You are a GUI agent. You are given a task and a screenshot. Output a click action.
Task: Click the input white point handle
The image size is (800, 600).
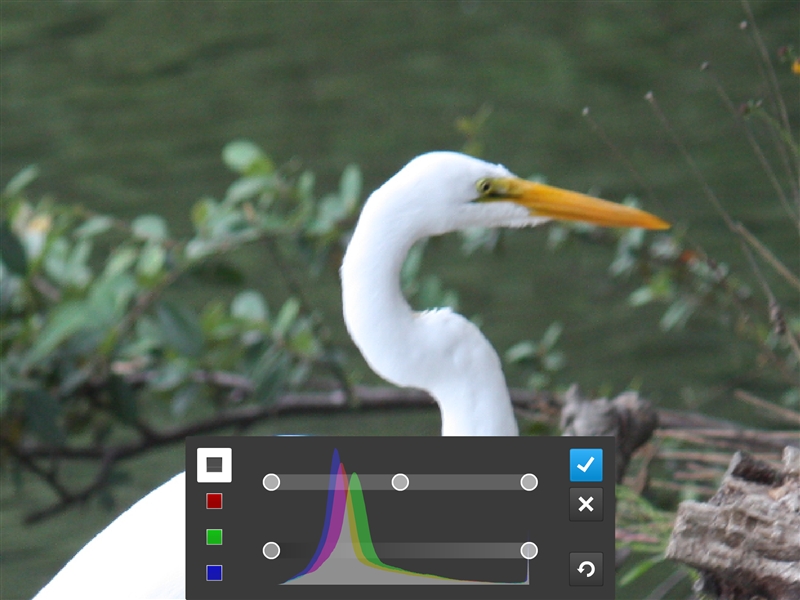[529, 482]
